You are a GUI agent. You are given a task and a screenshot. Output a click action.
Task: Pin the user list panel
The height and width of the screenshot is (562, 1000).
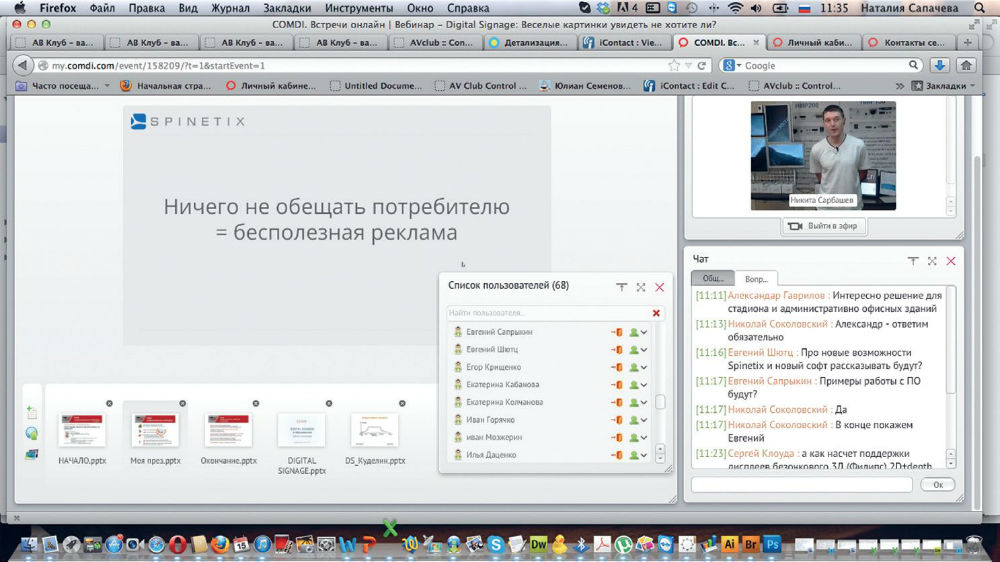click(x=621, y=287)
